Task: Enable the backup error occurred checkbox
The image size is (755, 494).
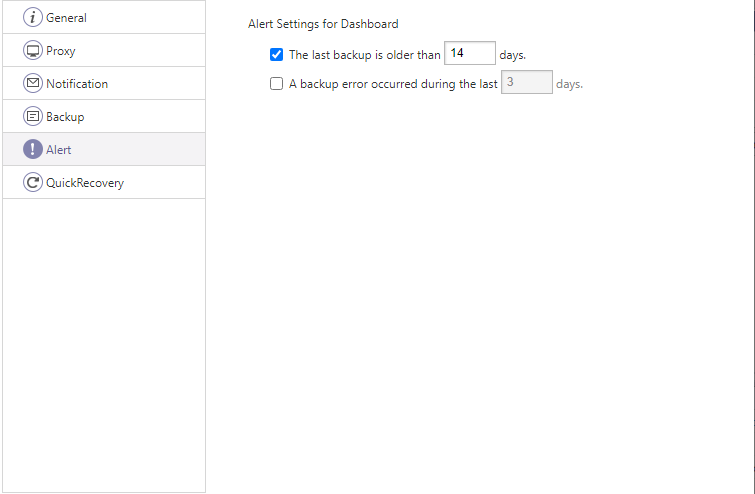Action: pos(277,85)
